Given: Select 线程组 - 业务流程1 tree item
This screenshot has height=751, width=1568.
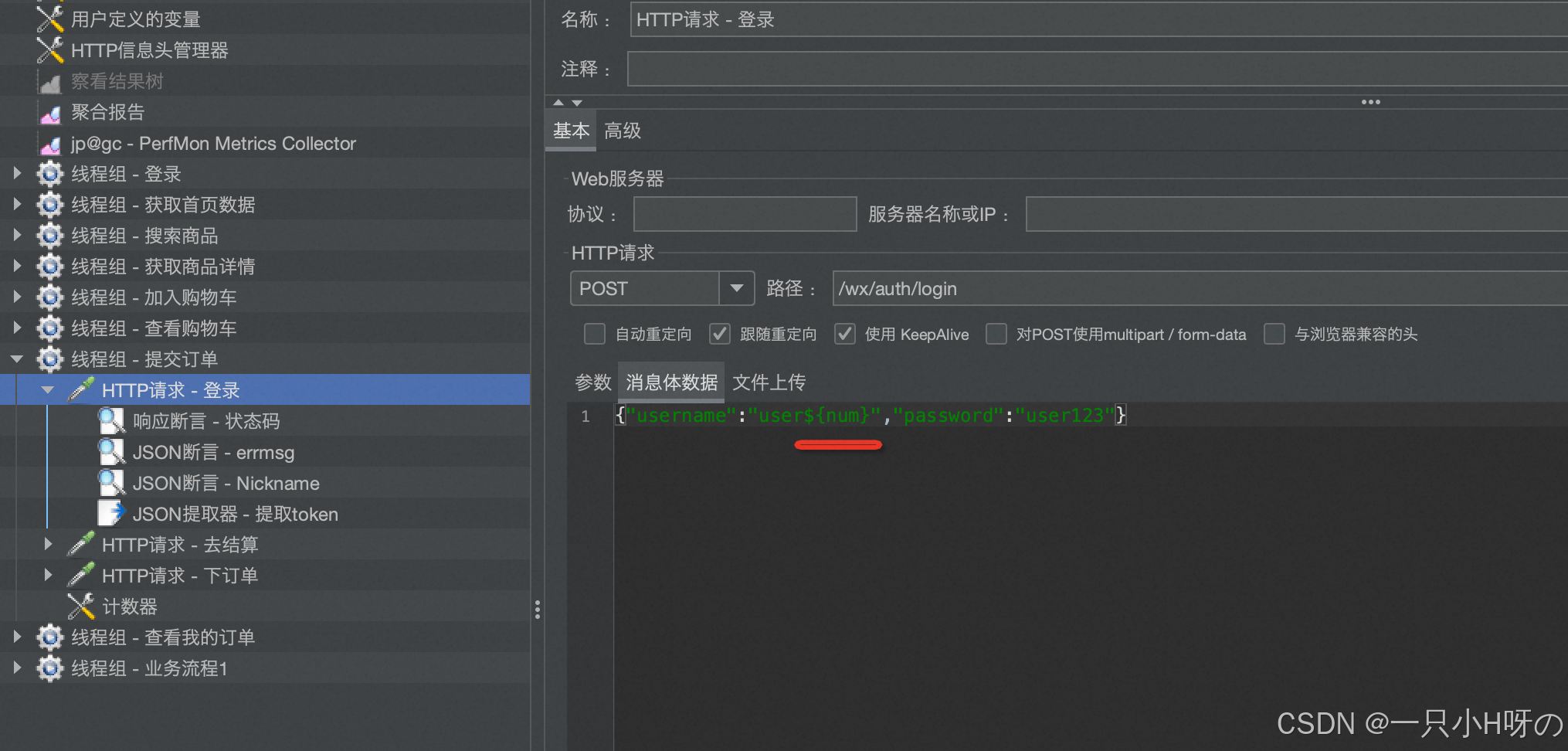Looking at the screenshot, I should tap(149, 668).
